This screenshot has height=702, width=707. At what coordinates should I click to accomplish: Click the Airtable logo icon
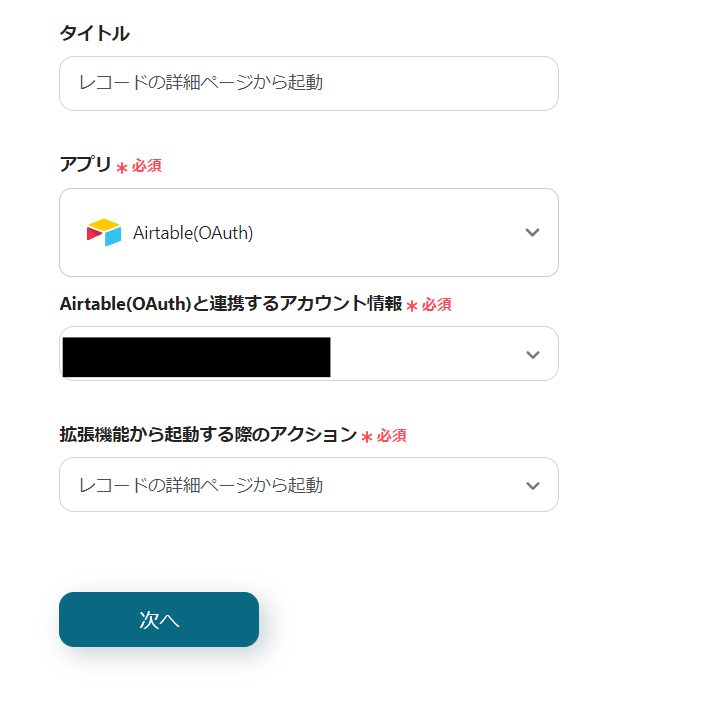pos(103,233)
